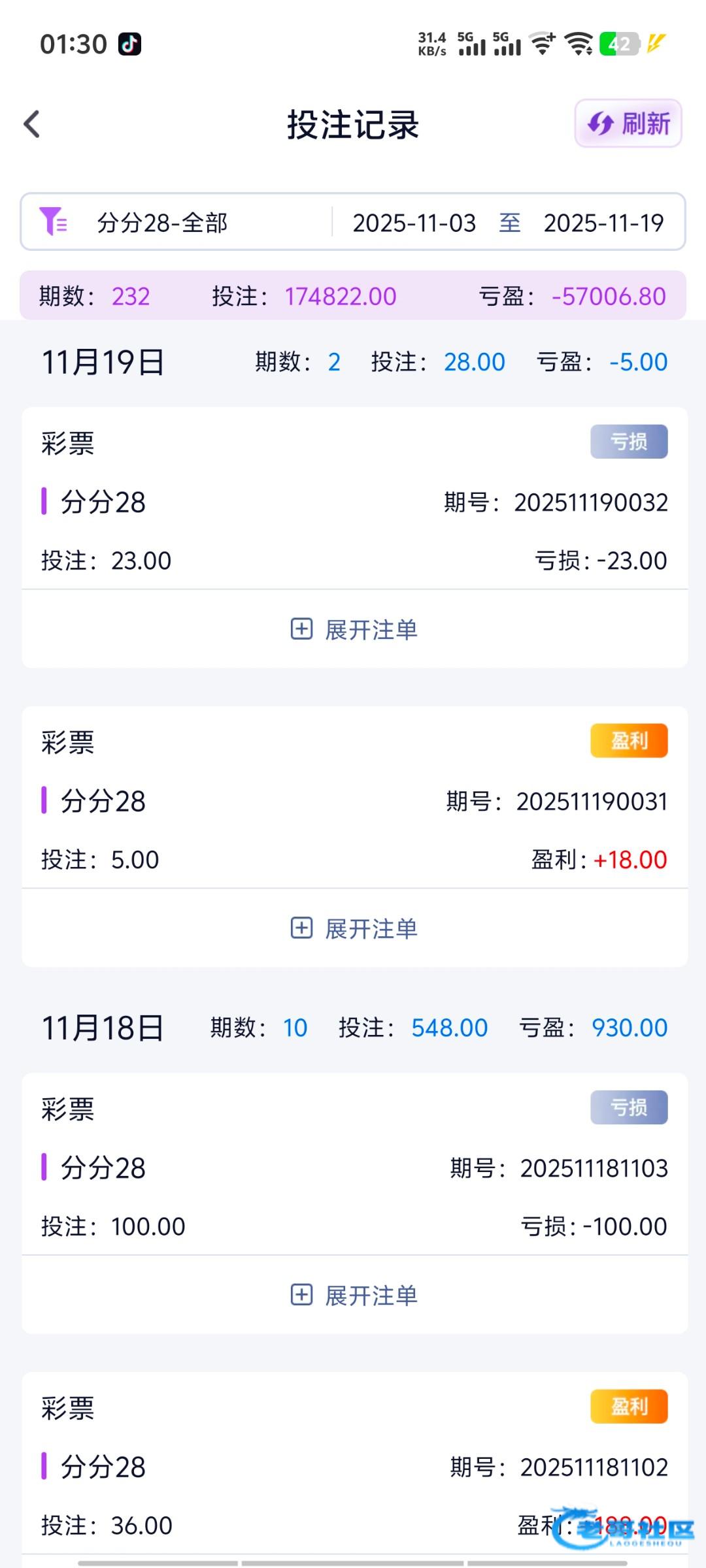This screenshot has height=1568, width=706.
Task: Tap the plus icon under the 100.00 bet
Action: pyautogui.click(x=301, y=1294)
